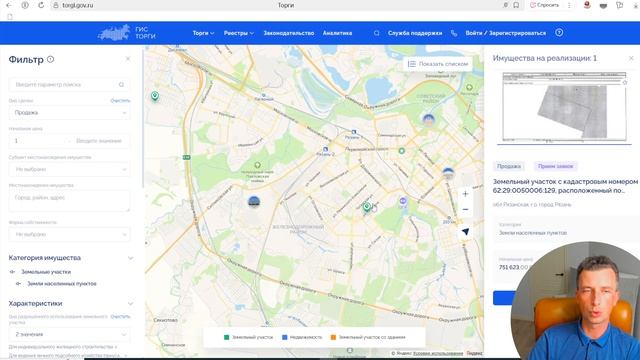This screenshot has height=360, width=640.
Task: Open the 2 значения dropdown
Action: [69, 334]
